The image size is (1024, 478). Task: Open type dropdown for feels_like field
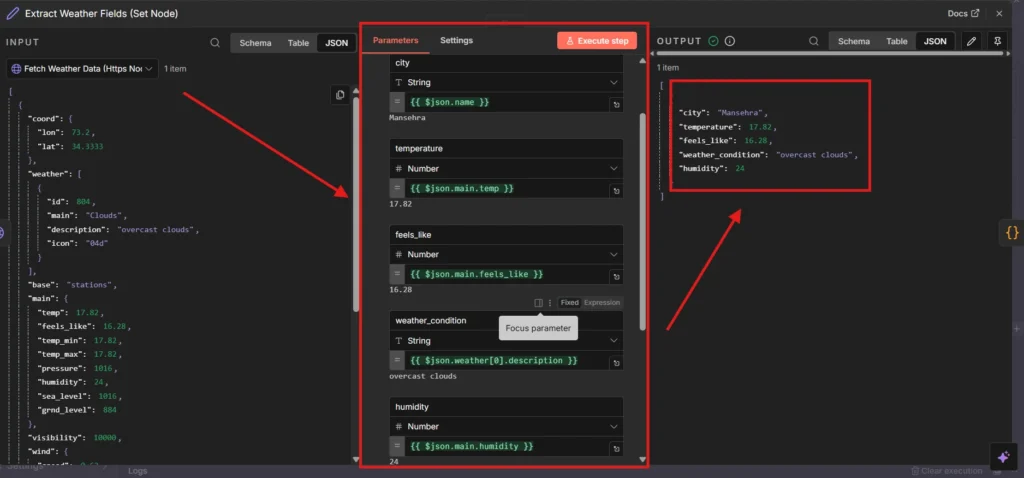[506, 254]
